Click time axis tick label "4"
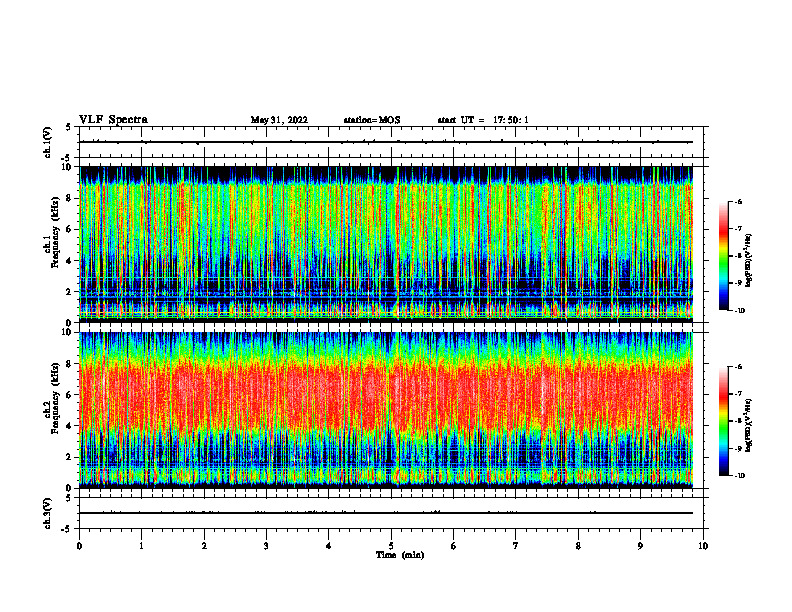792x612 pixels. coord(329,546)
